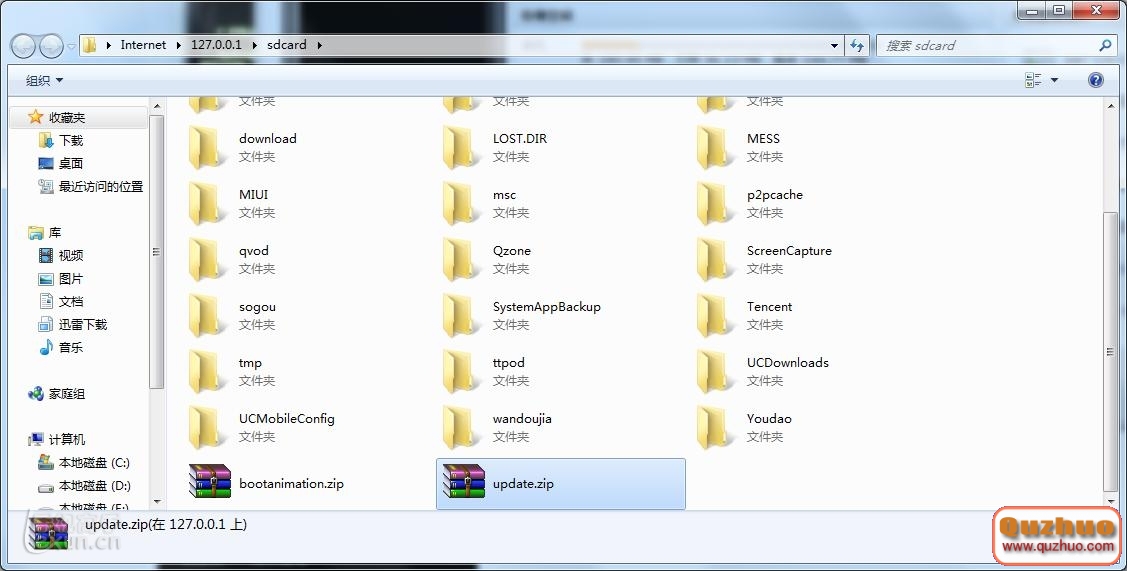Select the p2pcache folder icon

714,204
